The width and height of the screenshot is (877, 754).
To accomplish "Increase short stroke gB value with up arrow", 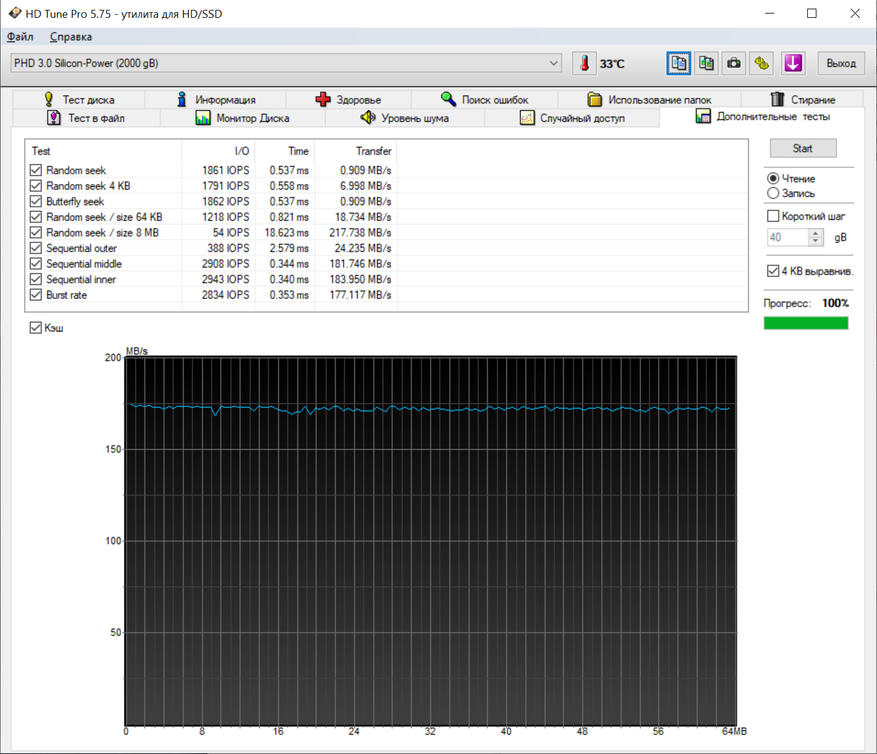I will point(816,234).
